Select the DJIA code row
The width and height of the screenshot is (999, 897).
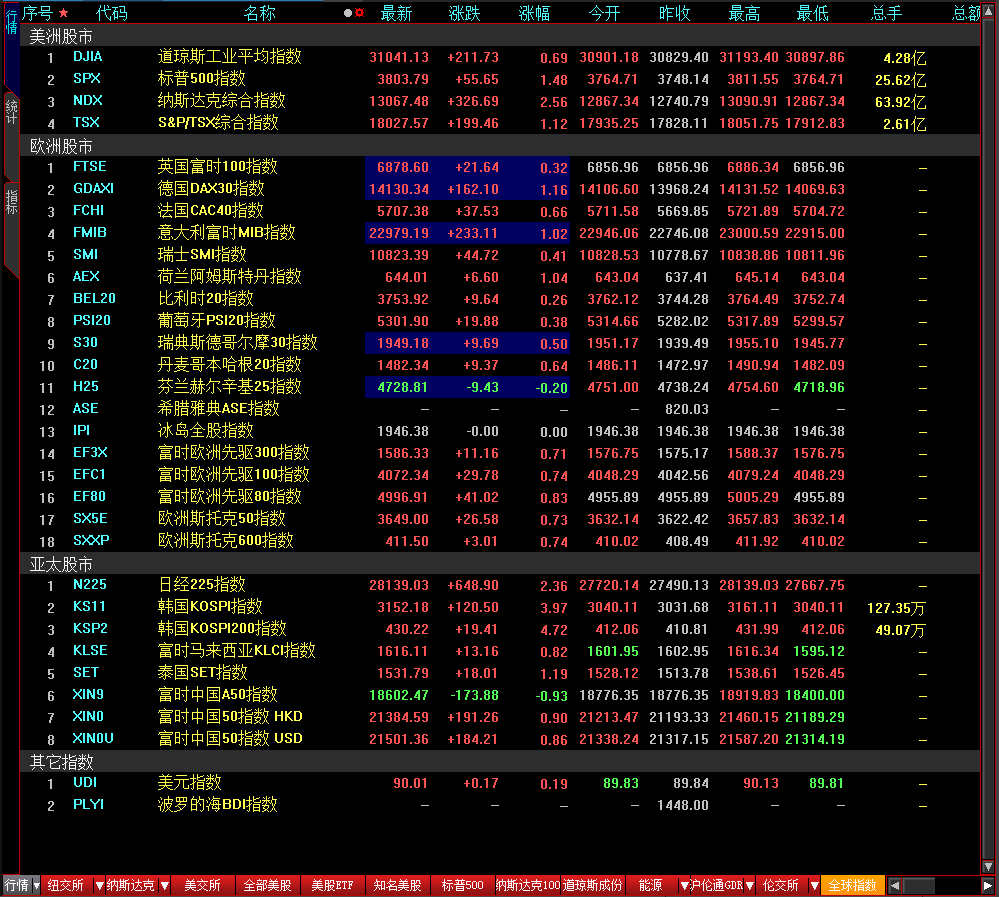[87, 57]
